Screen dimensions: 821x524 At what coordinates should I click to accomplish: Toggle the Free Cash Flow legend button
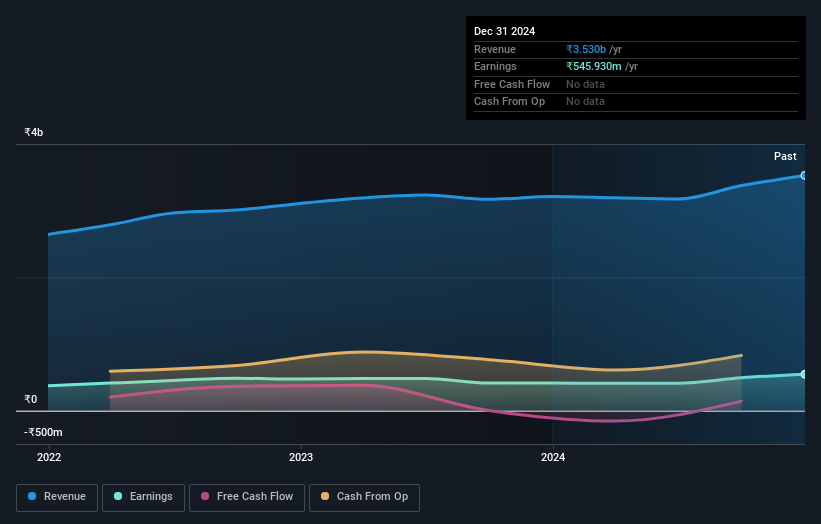(247, 497)
